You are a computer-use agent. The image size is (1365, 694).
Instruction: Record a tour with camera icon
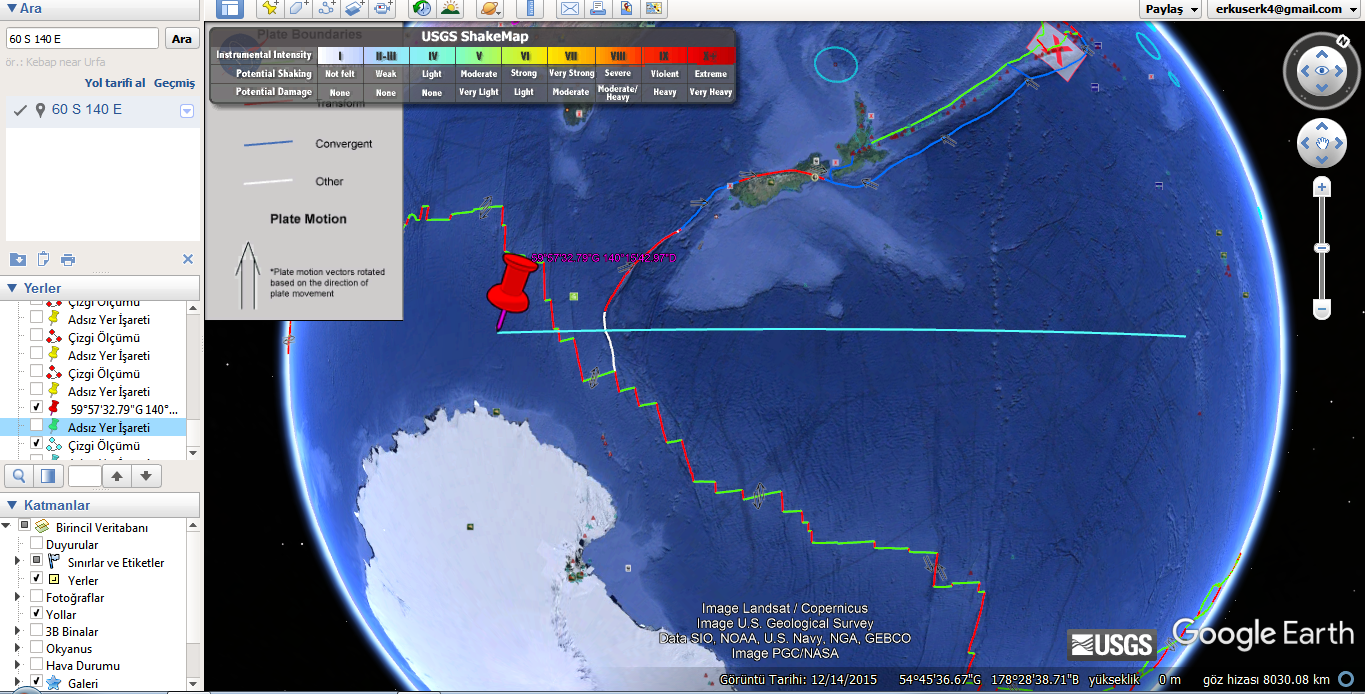pos(383,9)
